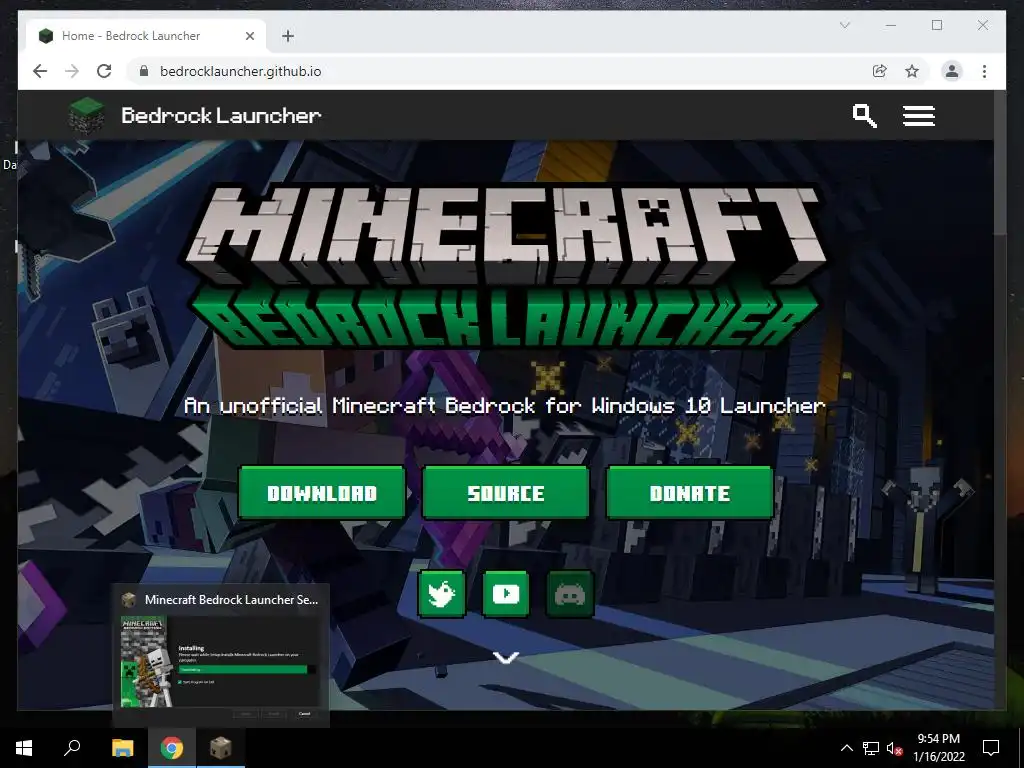Open the Twitter link button
Image resolution: width=1024 pixels, height=768 pixels.
pyautogui.click(x=441, y=594)
